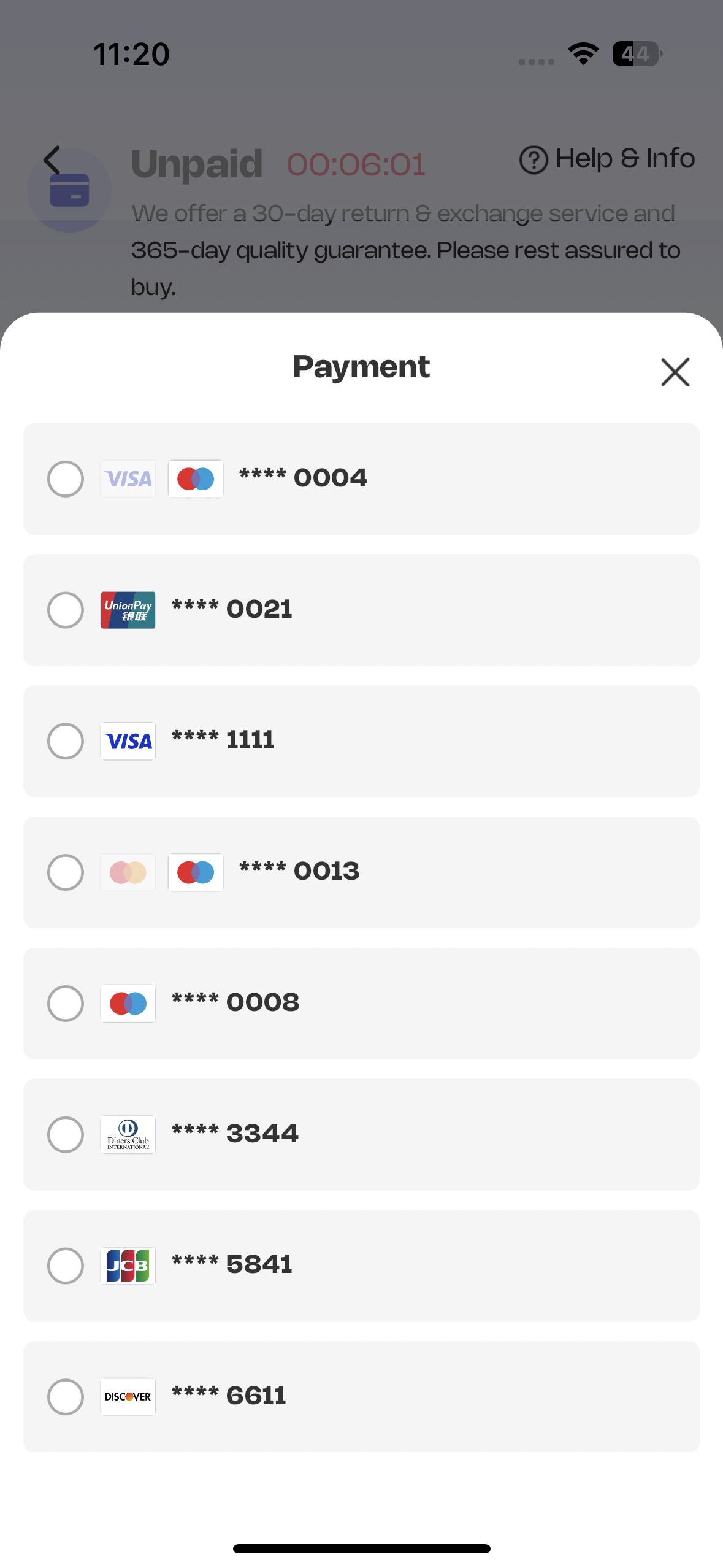Click the UnionPay card logo

tap(128, 610)
